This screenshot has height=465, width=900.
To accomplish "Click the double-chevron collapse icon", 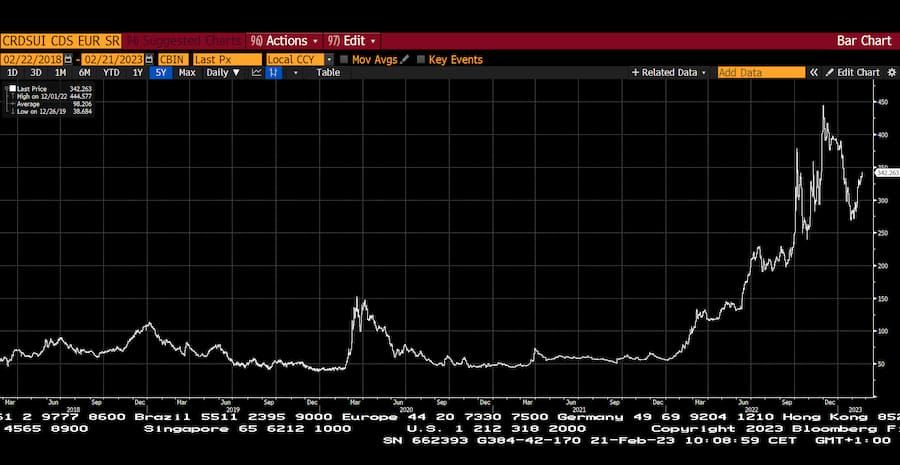I will 814,73.
